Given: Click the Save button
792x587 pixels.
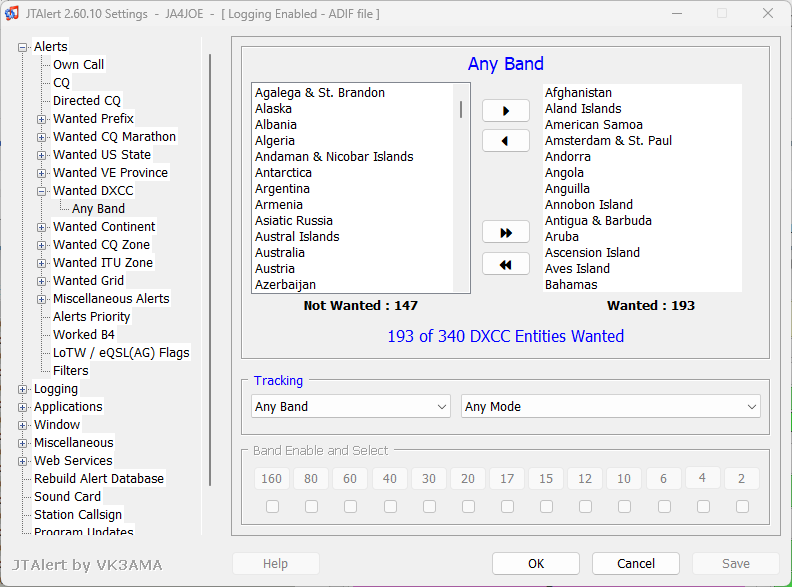Looking at the screenshot, I should click(x=735, y=564).
